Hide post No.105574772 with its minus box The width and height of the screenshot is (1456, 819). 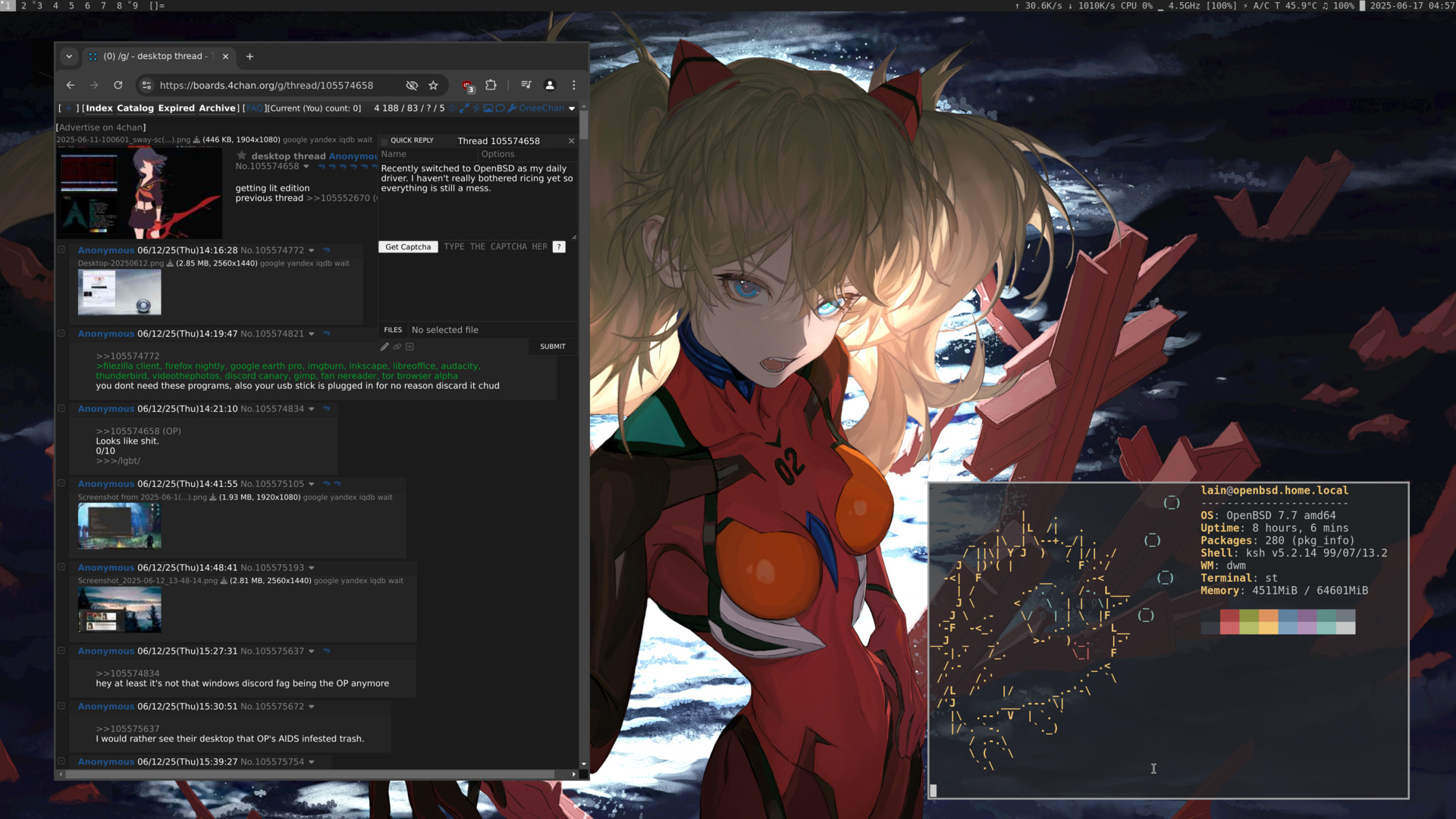(x=61, y=249)
